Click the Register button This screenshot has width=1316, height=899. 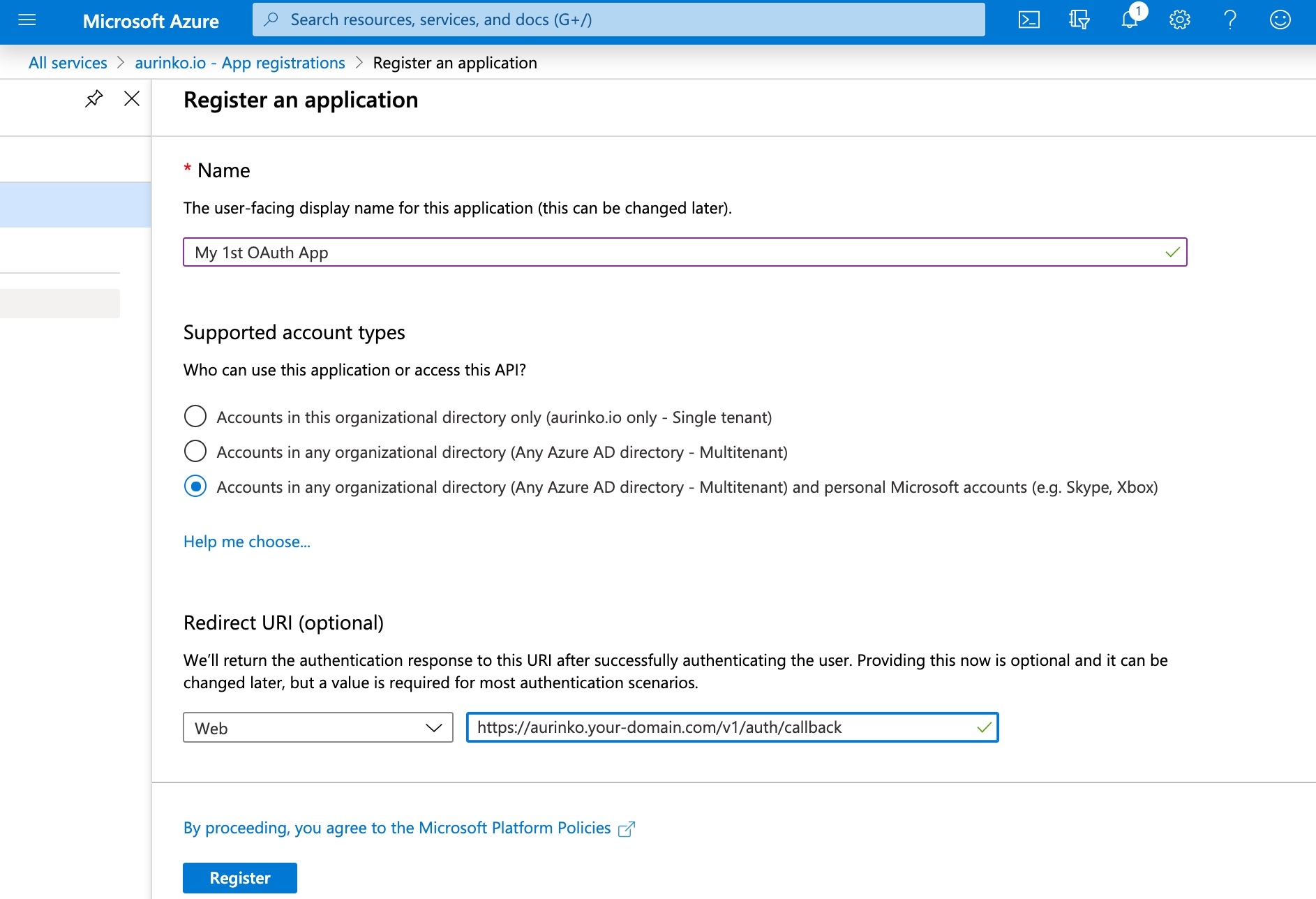239,878
